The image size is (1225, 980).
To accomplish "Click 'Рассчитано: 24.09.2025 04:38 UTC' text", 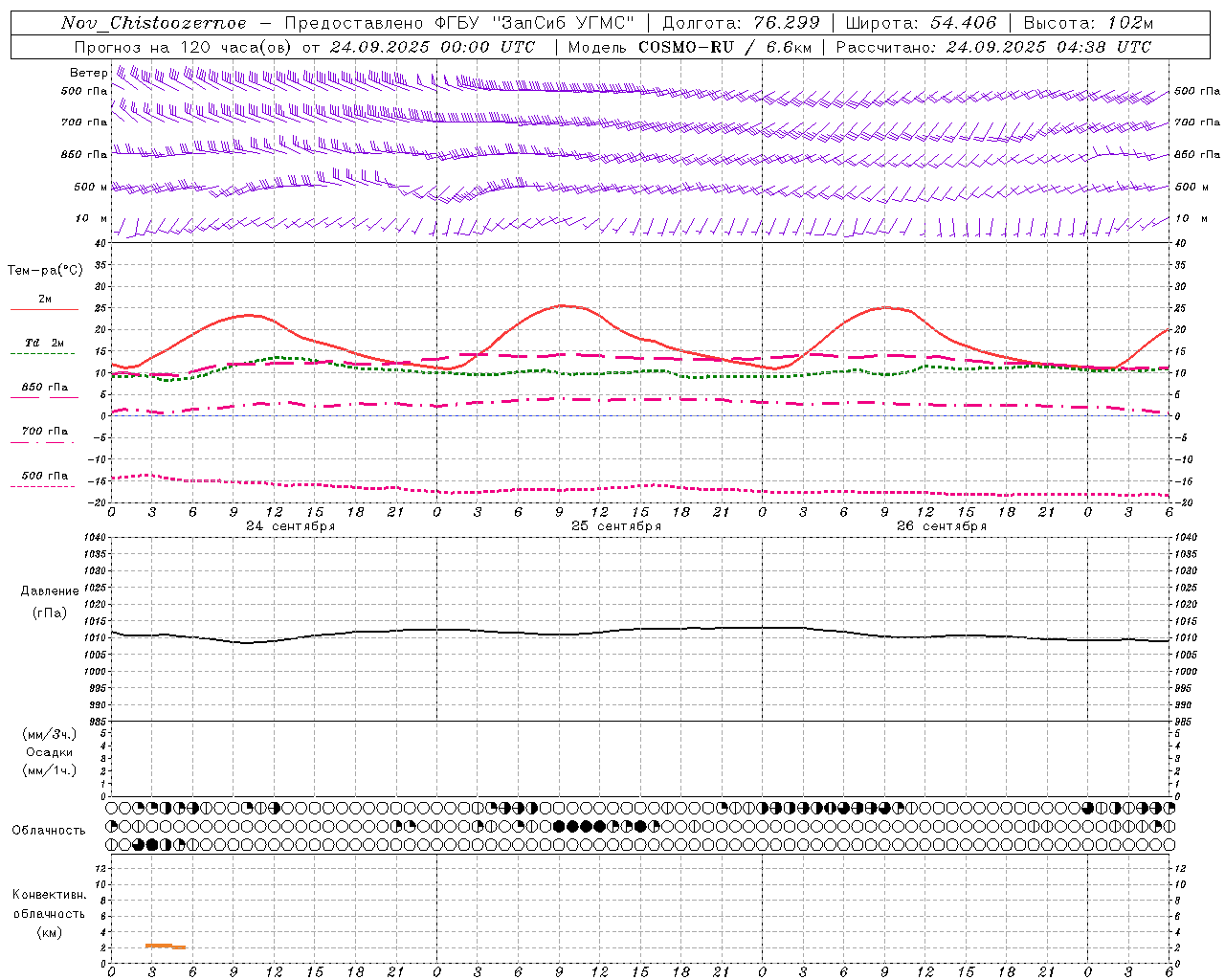I will 993,47.
